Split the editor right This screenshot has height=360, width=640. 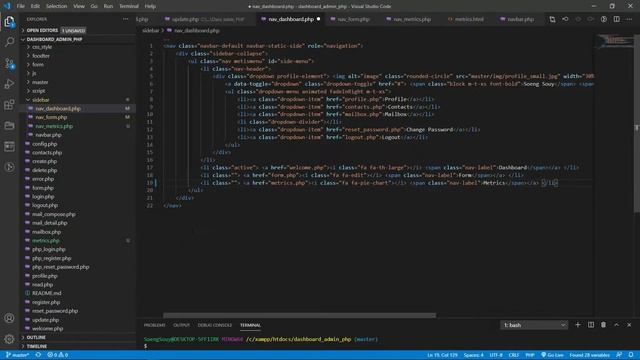[616, 19]
